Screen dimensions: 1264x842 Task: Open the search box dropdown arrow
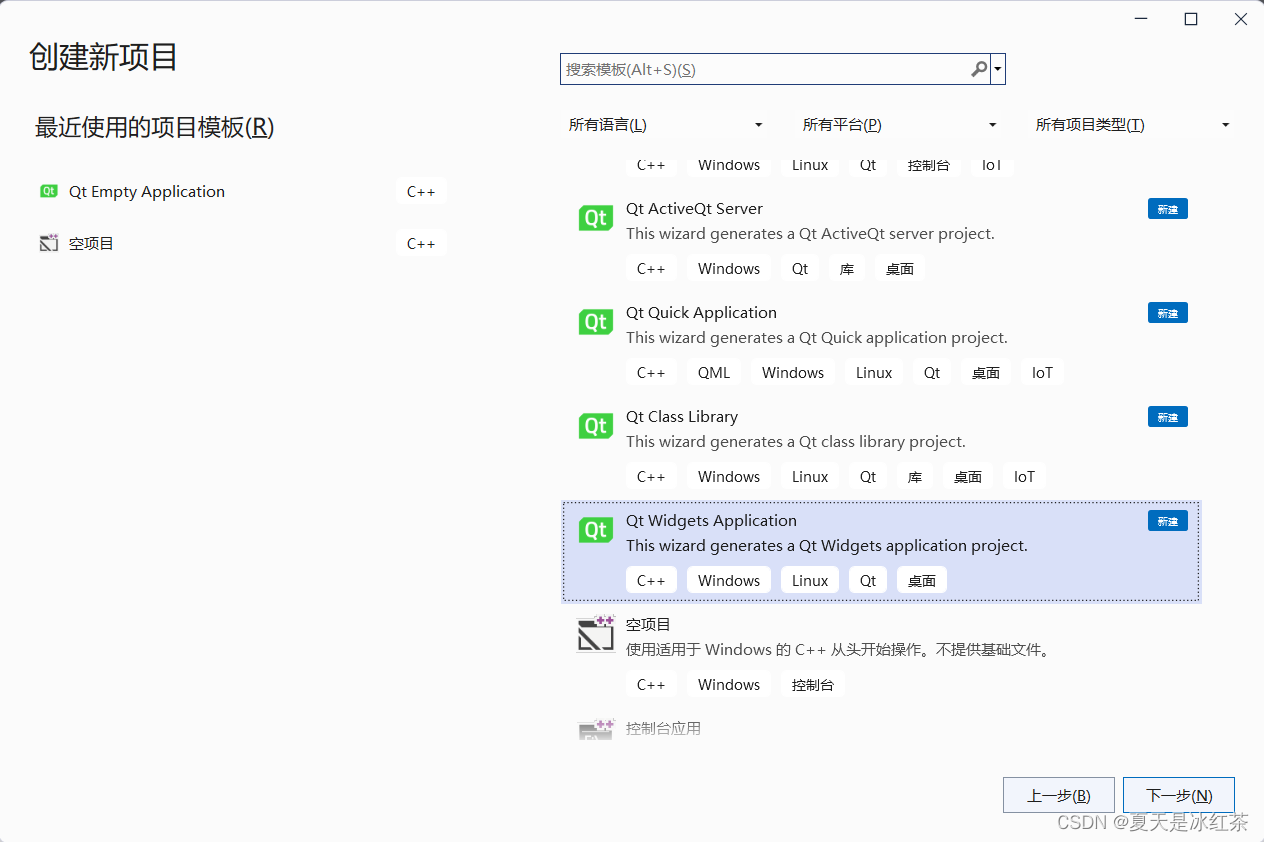[998, 69]
